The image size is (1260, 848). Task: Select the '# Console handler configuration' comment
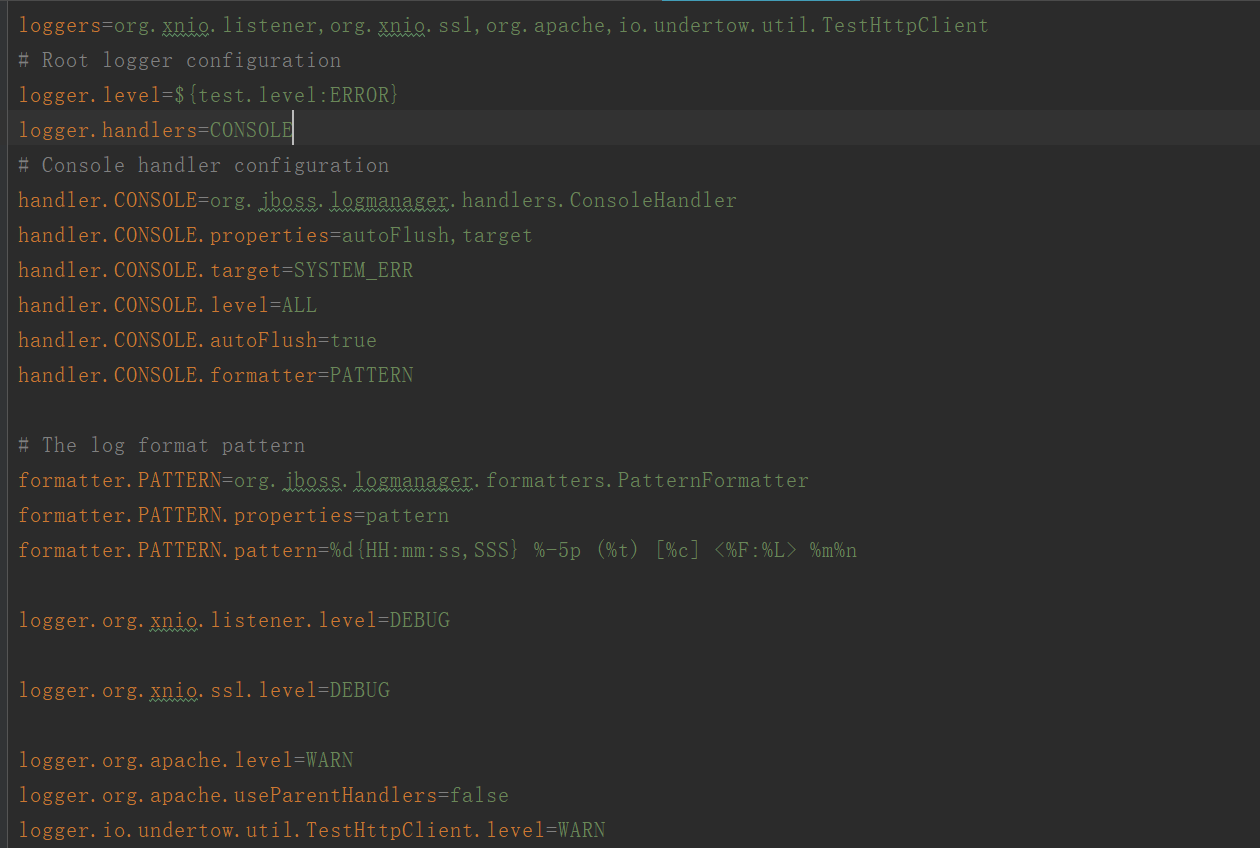203,165
